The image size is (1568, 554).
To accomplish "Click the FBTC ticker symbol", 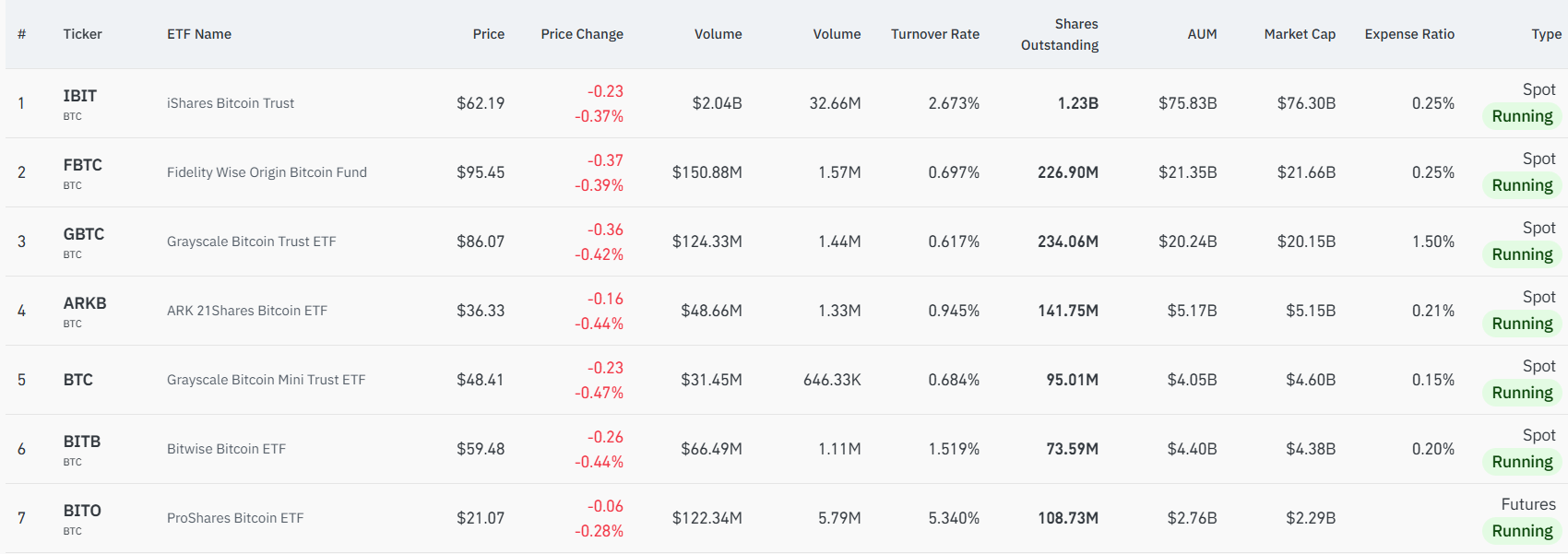I will [82, 165].
